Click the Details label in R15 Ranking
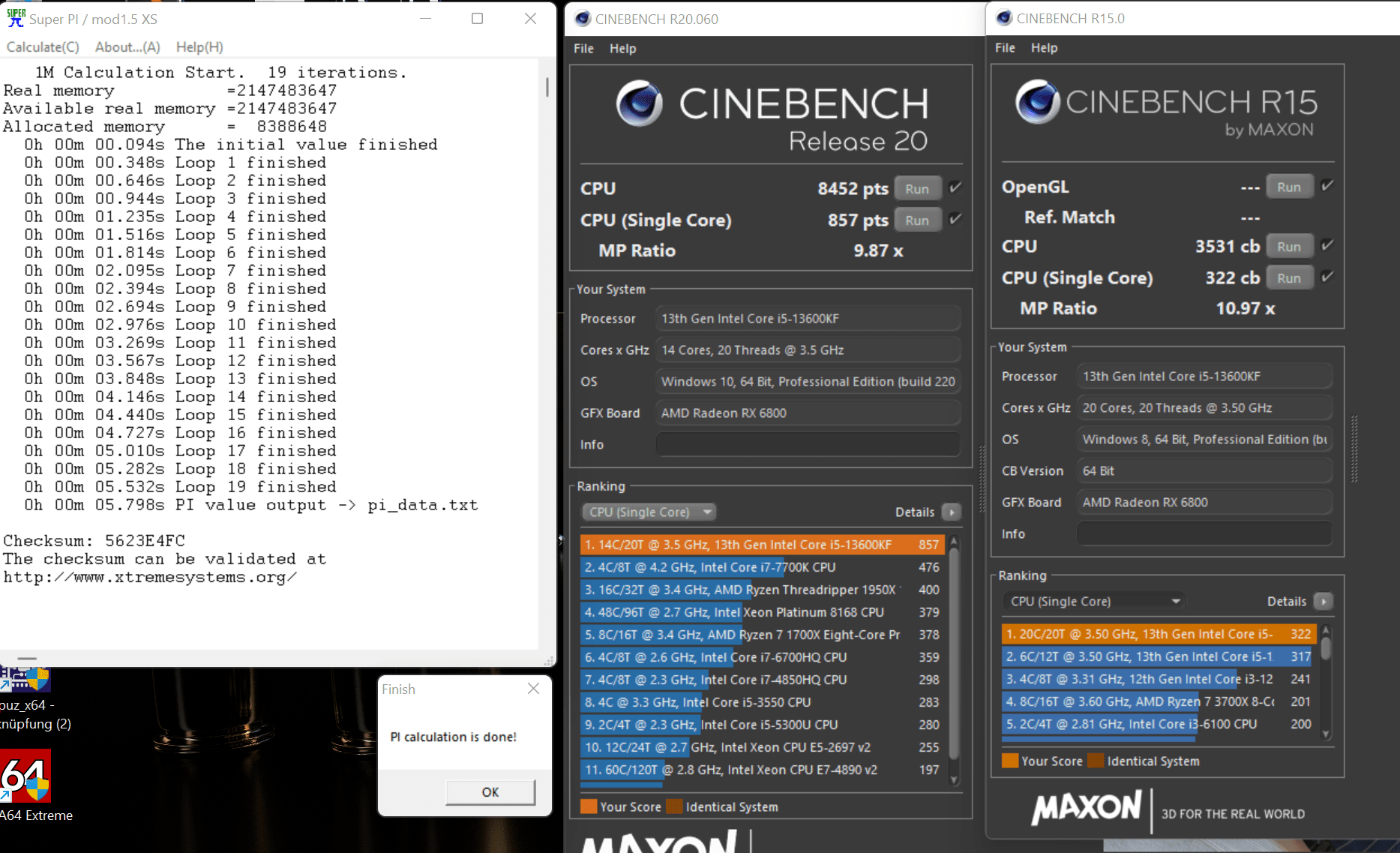 1287,601
